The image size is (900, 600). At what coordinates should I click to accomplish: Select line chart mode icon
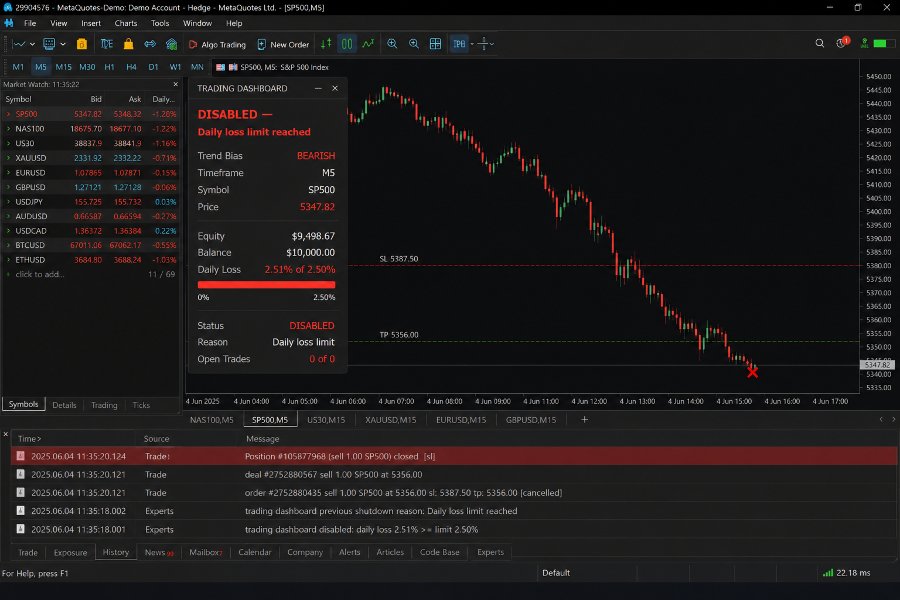point(368,44)
